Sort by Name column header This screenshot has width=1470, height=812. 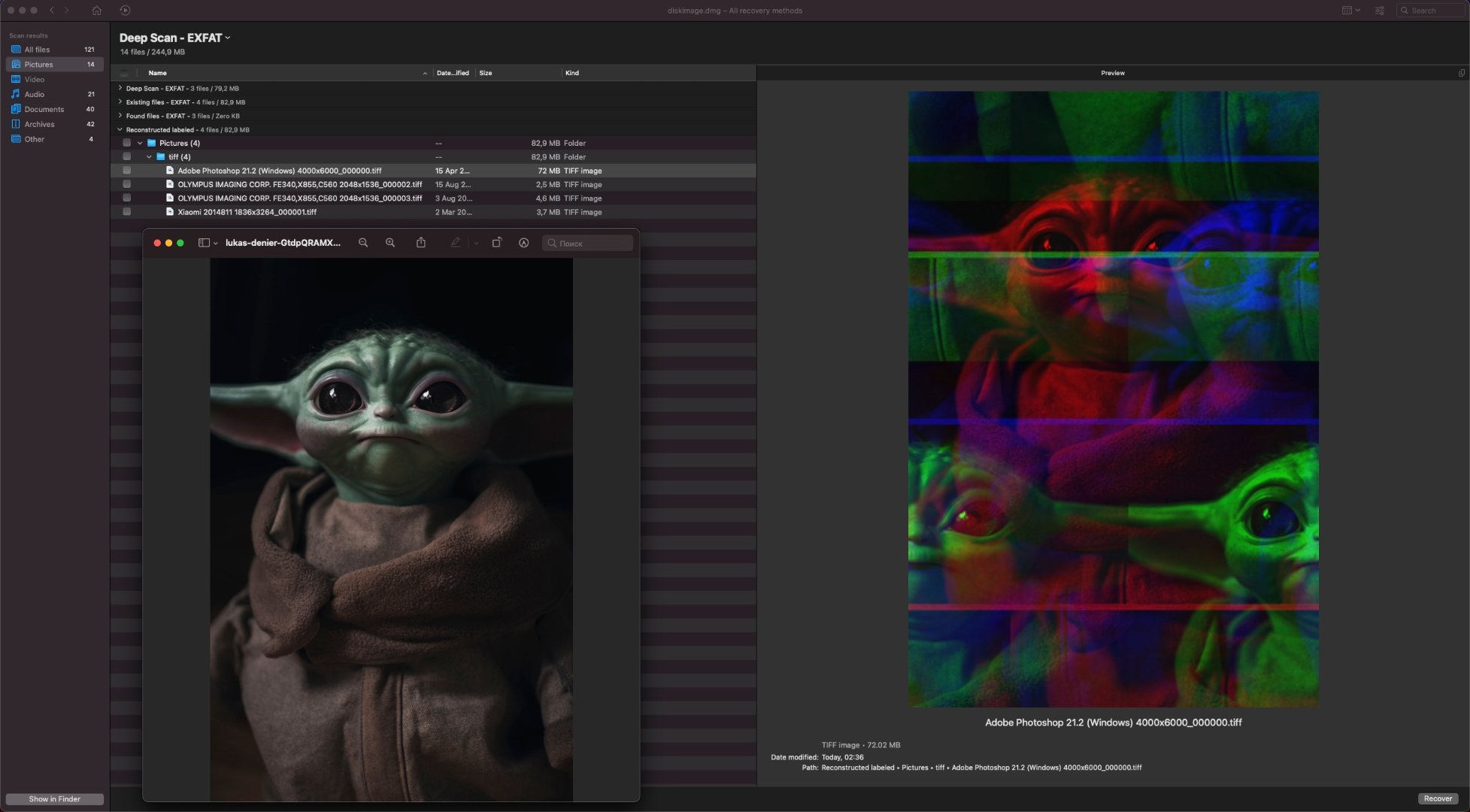pyautogui.click(x=286, y=73)
